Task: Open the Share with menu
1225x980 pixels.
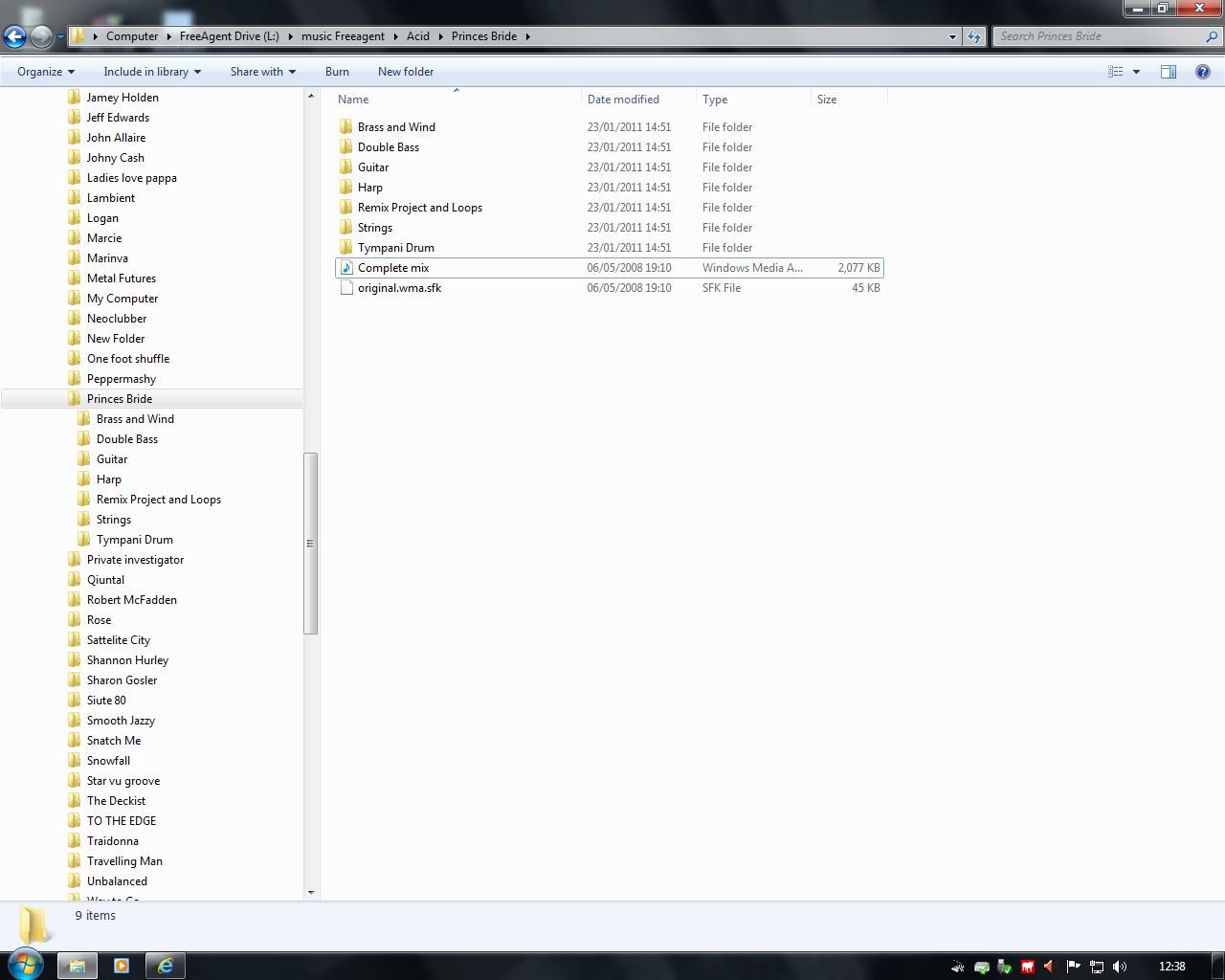Action: coord(262,72)
